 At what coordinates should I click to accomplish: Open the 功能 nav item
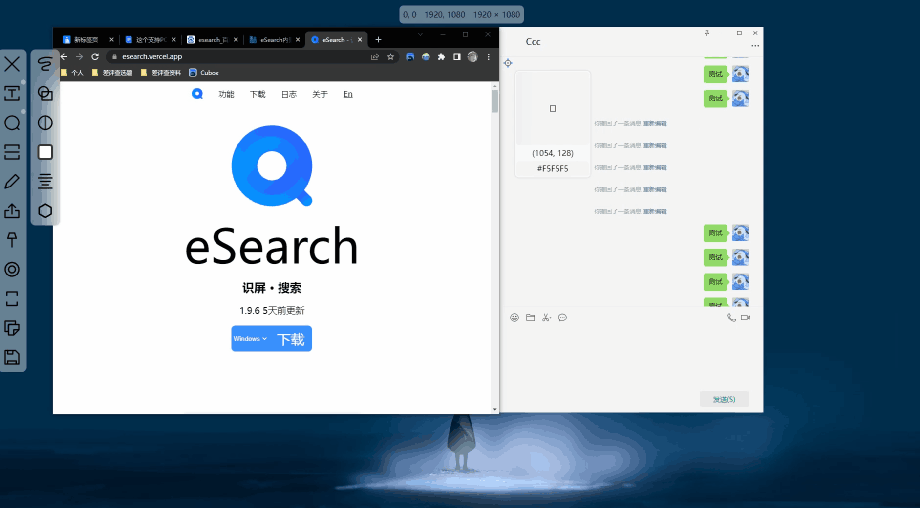pos(226,94)
